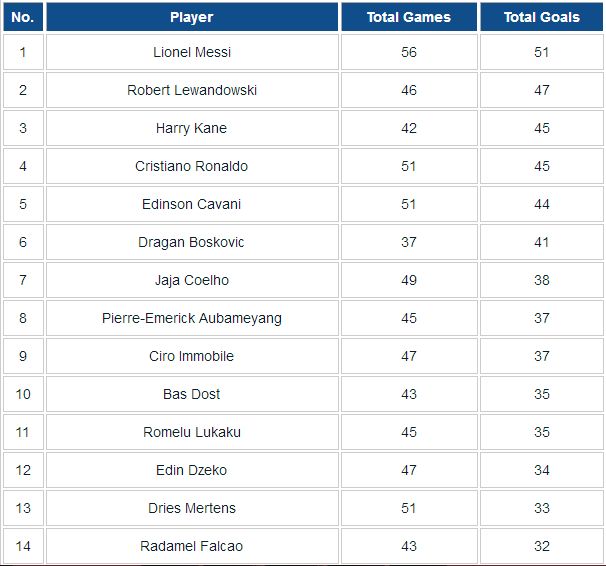
Task: Click Messi's total goals value 51
Action: point(541,52)
